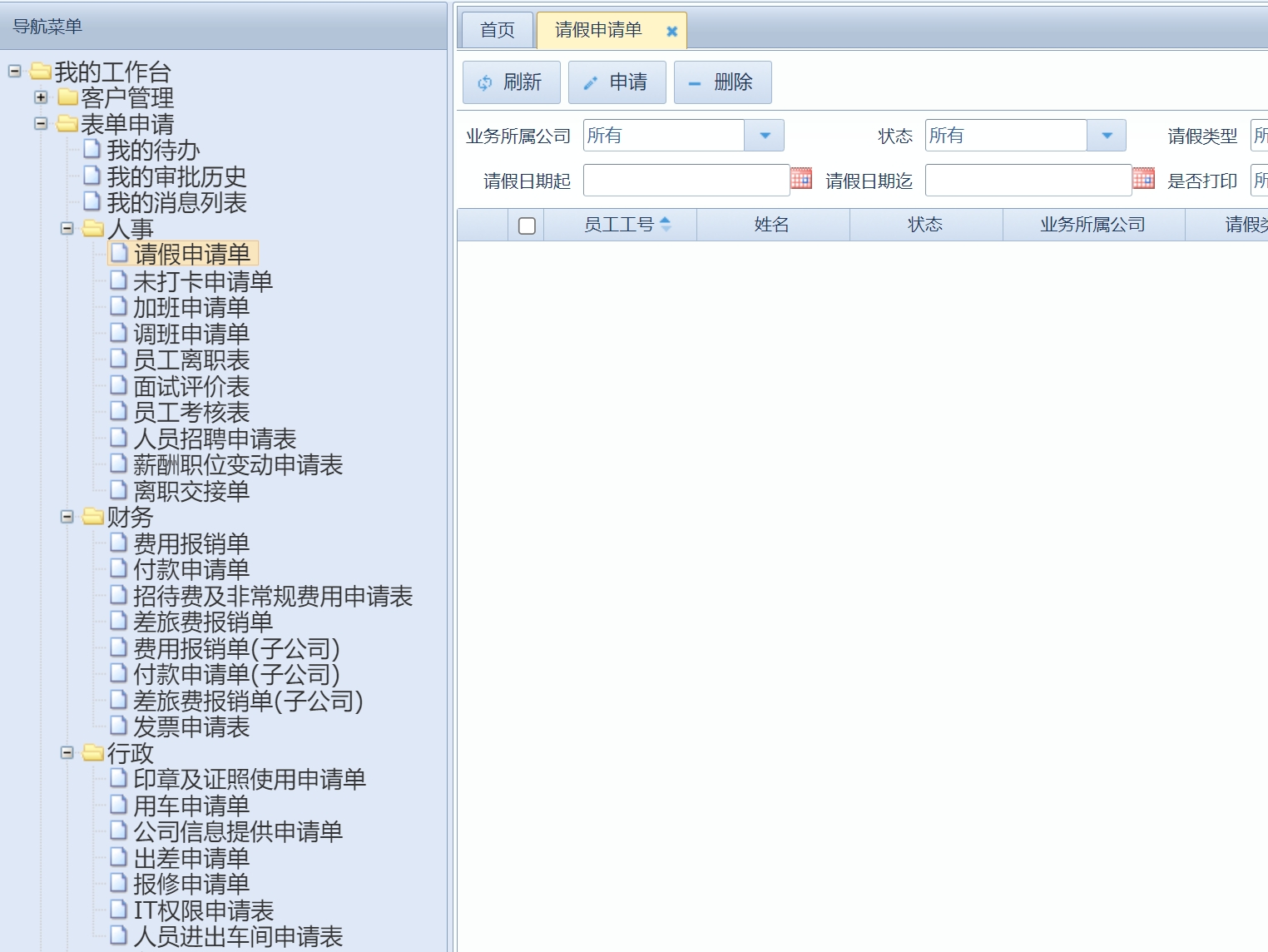
Task: Click the refresh icon on 刷新 button
Action: pyautogui.click(x=484, y=82)
